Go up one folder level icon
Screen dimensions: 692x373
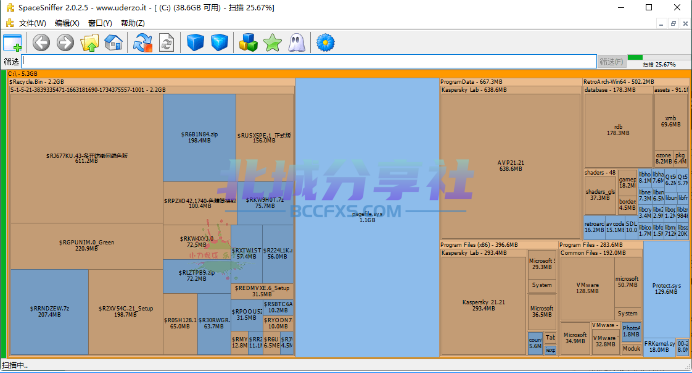coord(90,43)
